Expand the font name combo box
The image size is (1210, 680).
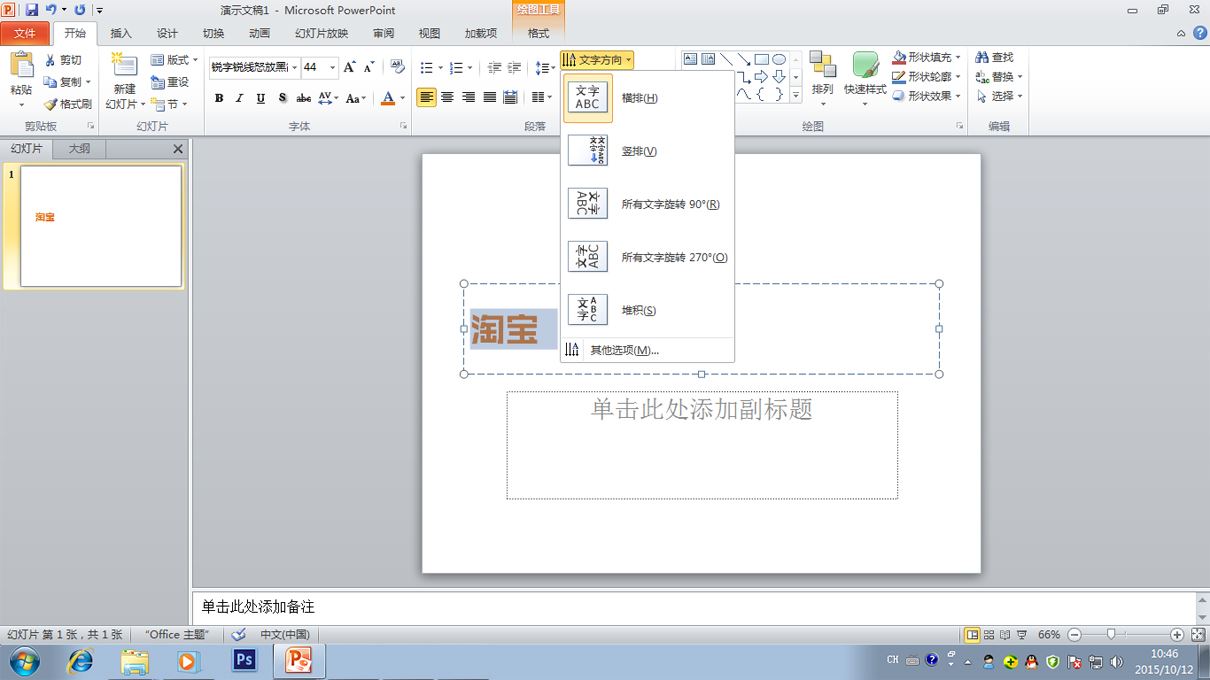coord(294,68)
